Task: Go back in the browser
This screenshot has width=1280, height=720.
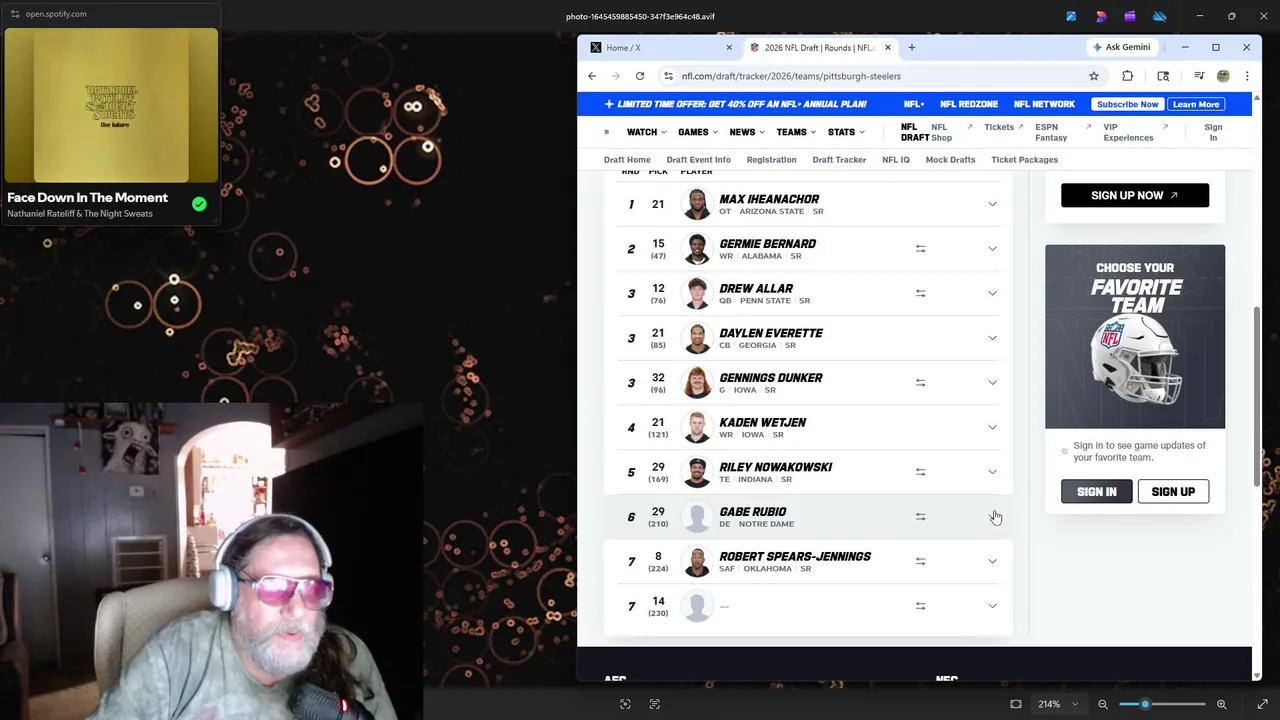Action: [x=592, y=76]
